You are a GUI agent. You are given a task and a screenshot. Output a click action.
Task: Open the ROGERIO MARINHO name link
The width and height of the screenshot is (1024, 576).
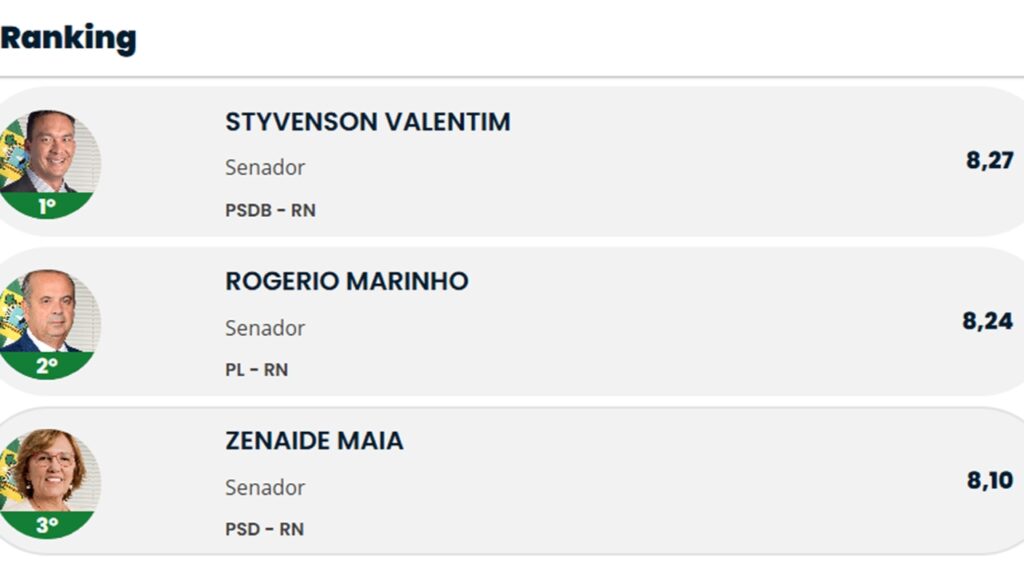pyautogui.click(x=347, y=281)
